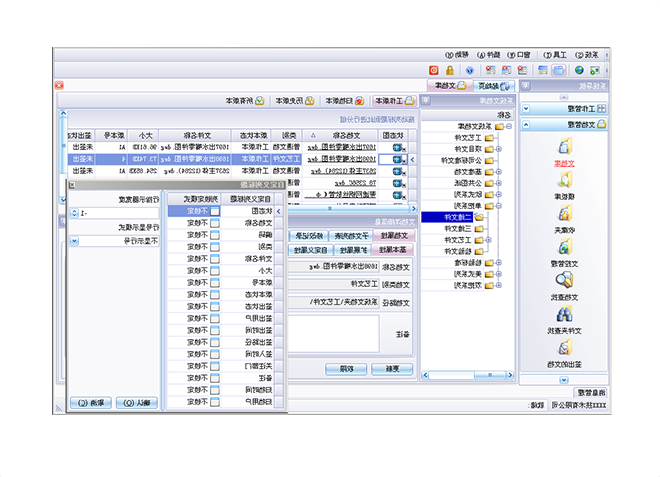The height and width of the screenshot is (477, 660).
Task: Toggle the 文档名称 column lock checkbox
Action: tap(215, 223)
